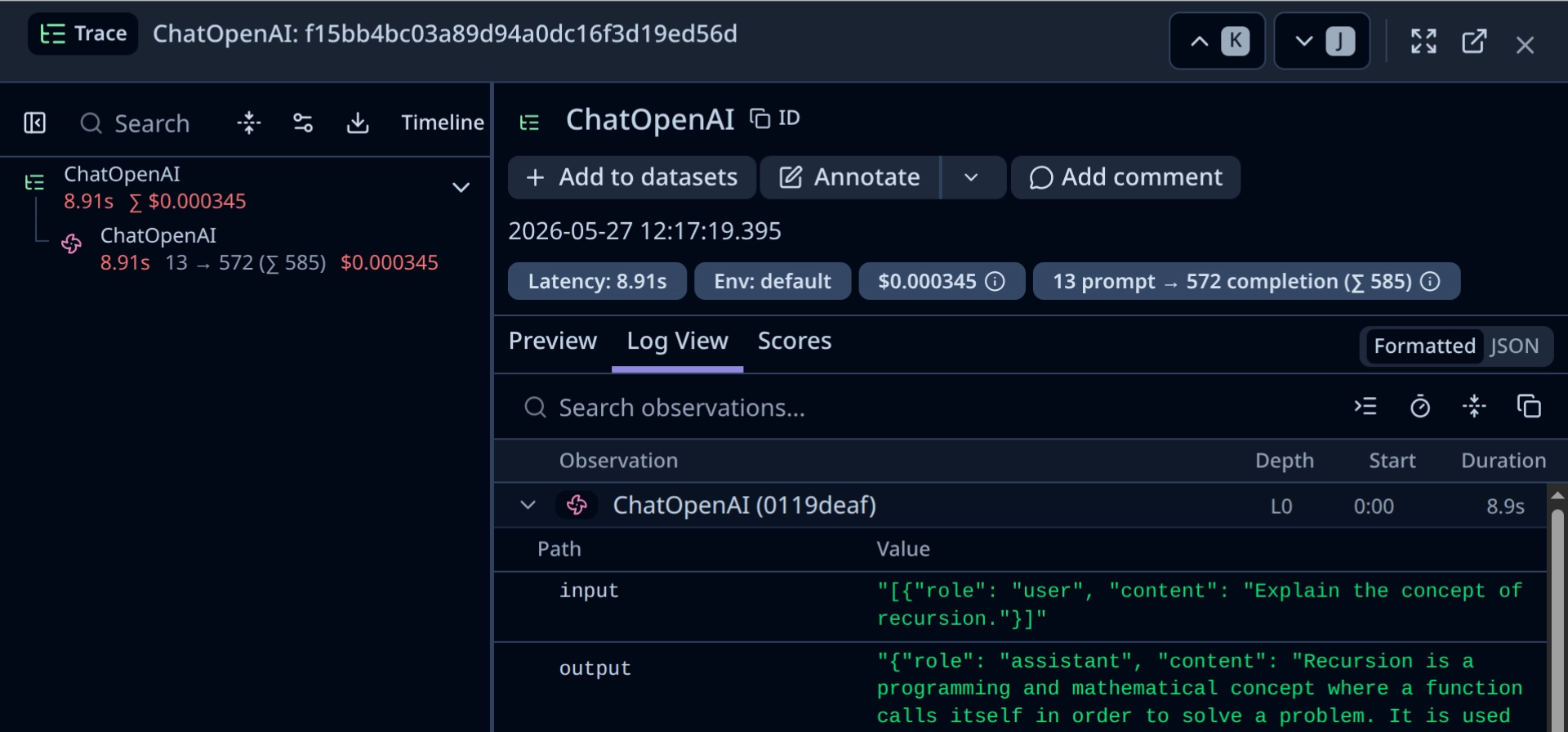The height and width of the screenshot is (732, 1568).
Task: Collapse all tree nodes icon
Action: coord(249,123)
